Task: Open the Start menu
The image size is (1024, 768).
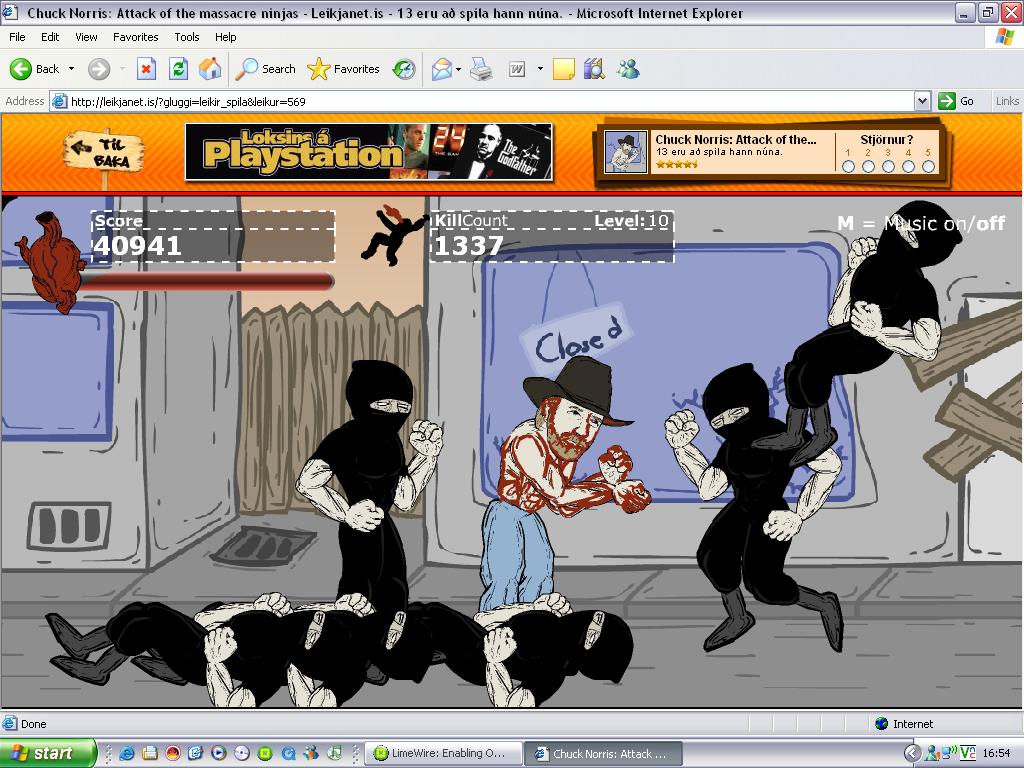Action: (x=47, y=753)
